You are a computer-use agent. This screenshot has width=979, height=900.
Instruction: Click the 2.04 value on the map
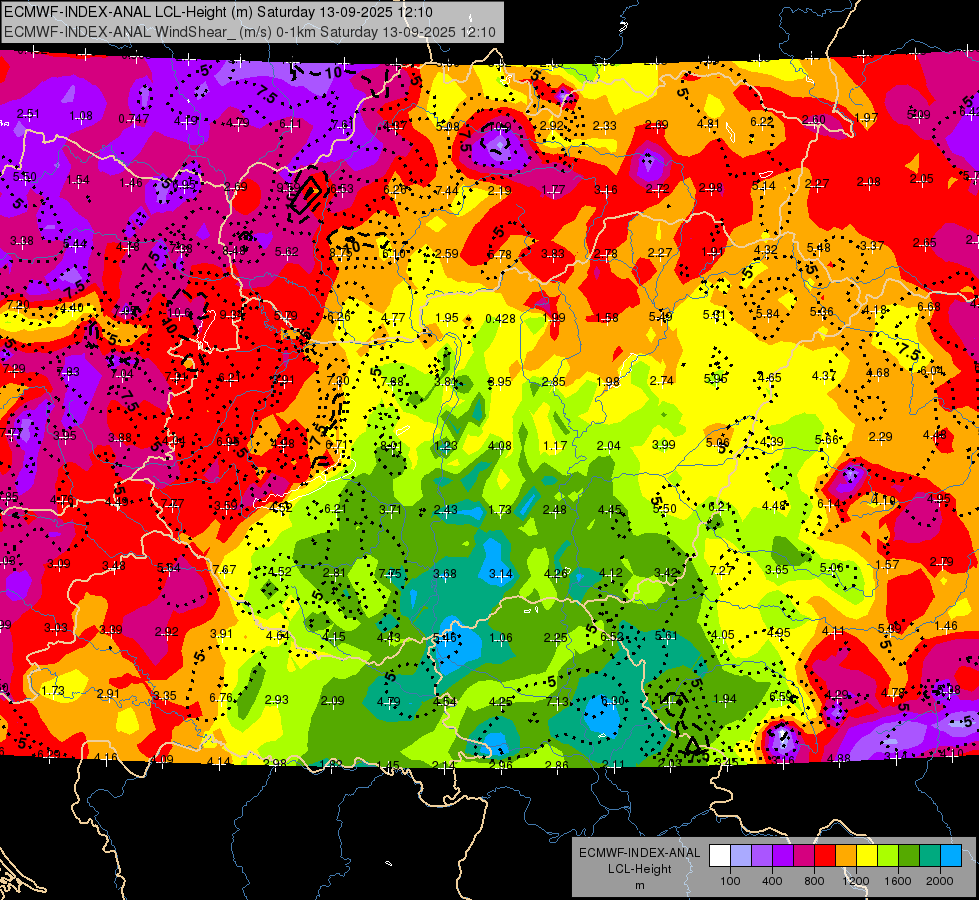(x=608, y=445)
